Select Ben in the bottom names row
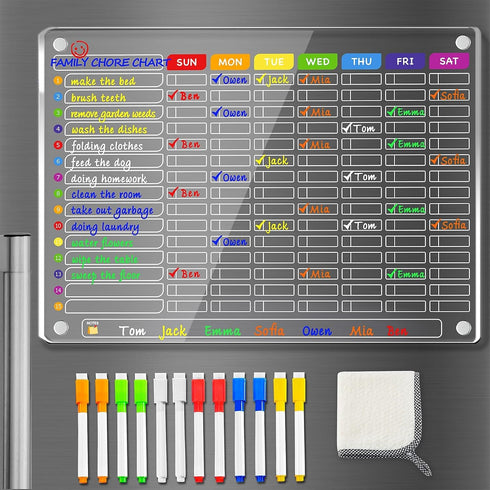The width and height of the screenshot is (490, 490). click(x=397, y=331)
